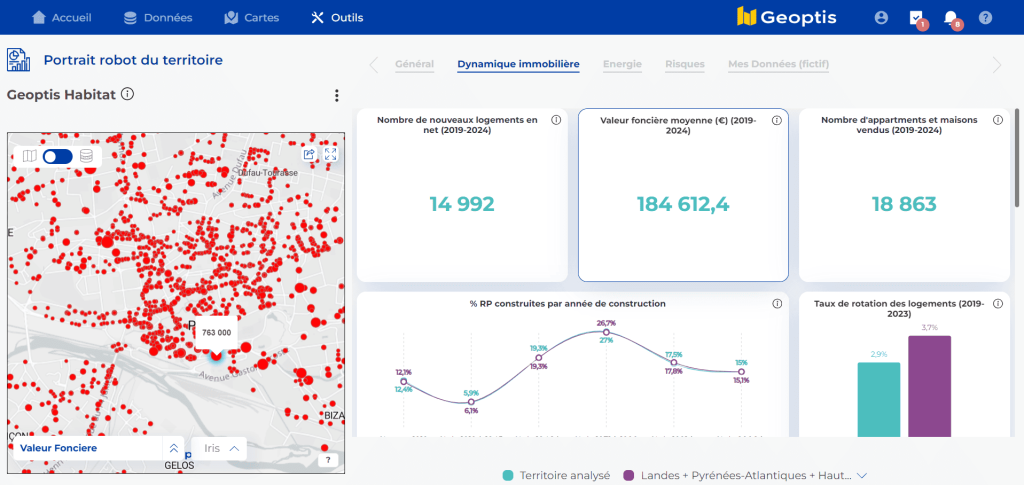Open the notifications bell
The width and height of the screenshot is (1024, 485).
[951, 18]
